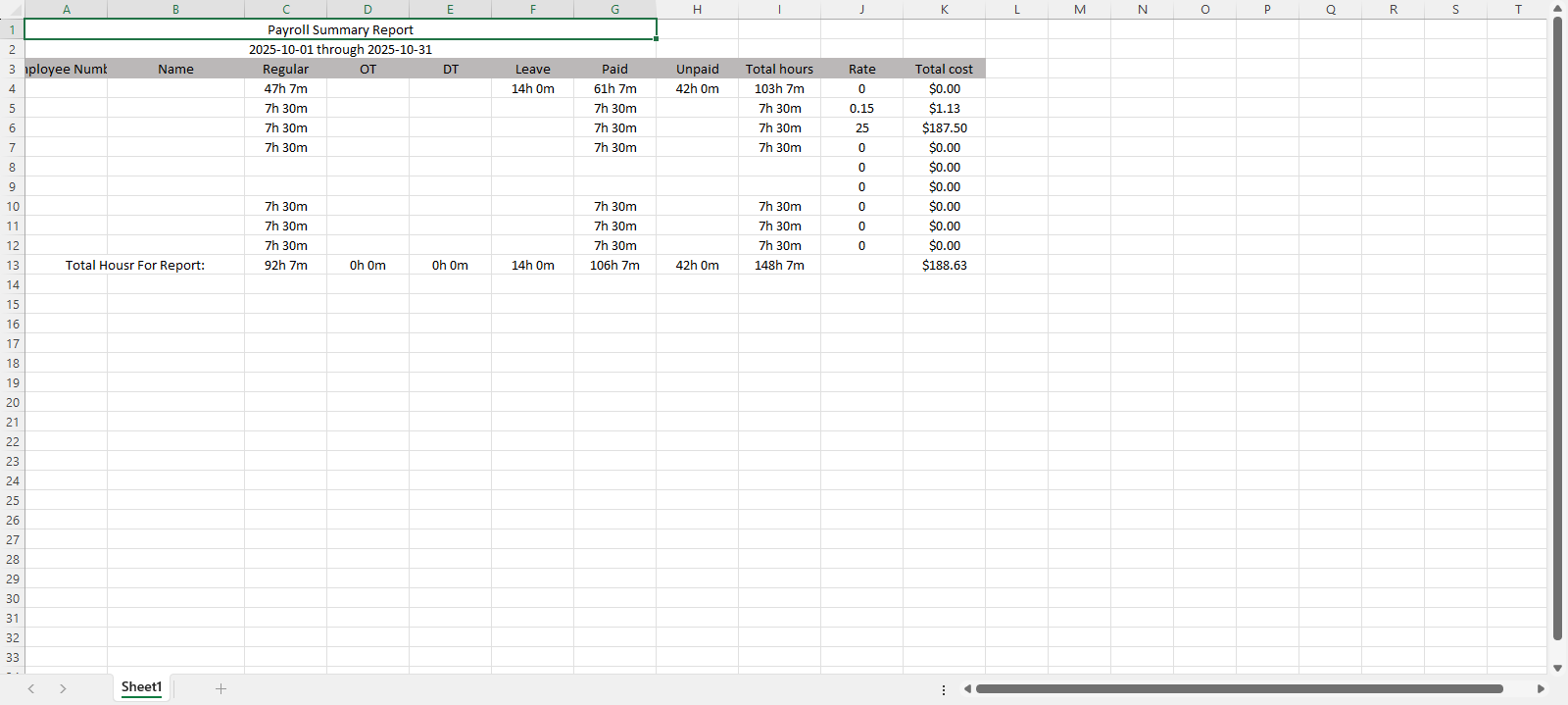Click the horizontal scrollbar right arrow
The width and height of the screenshot is (1568, 705).
1541,689
